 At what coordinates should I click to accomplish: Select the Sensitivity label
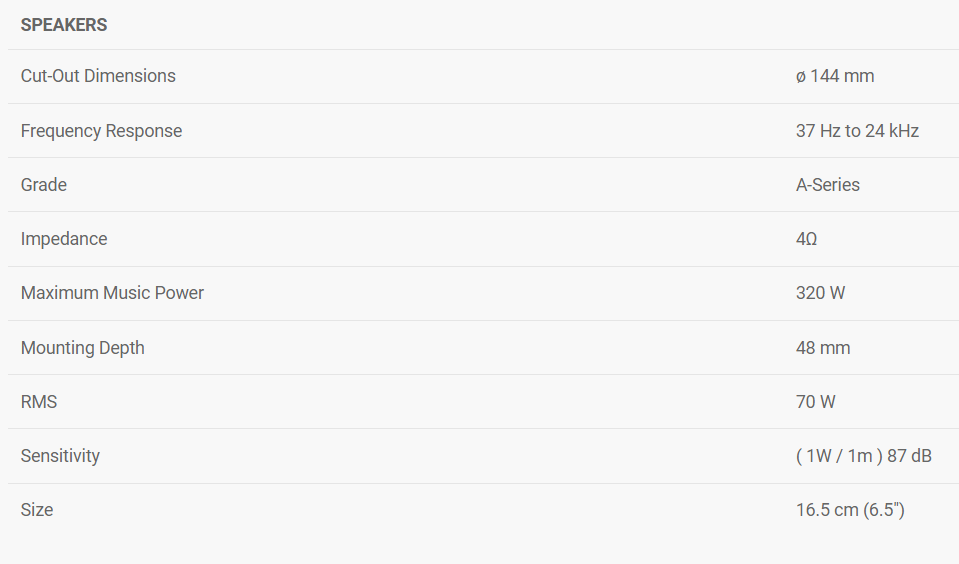60,456
